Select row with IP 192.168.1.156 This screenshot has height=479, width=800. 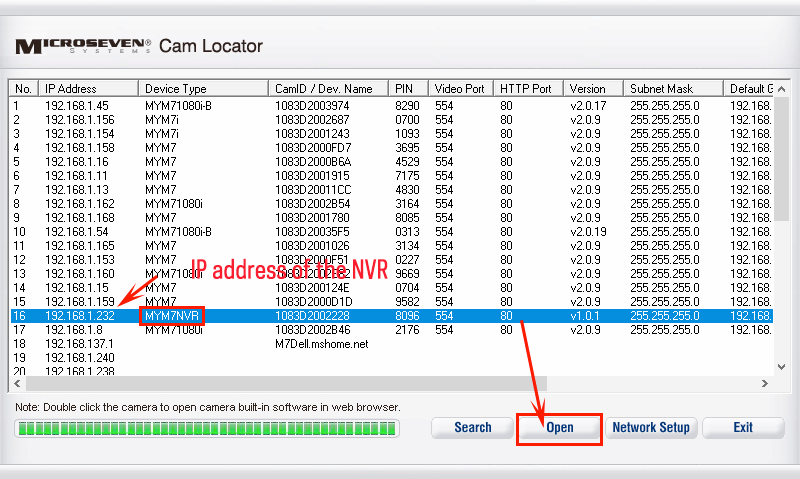(391, 120)
